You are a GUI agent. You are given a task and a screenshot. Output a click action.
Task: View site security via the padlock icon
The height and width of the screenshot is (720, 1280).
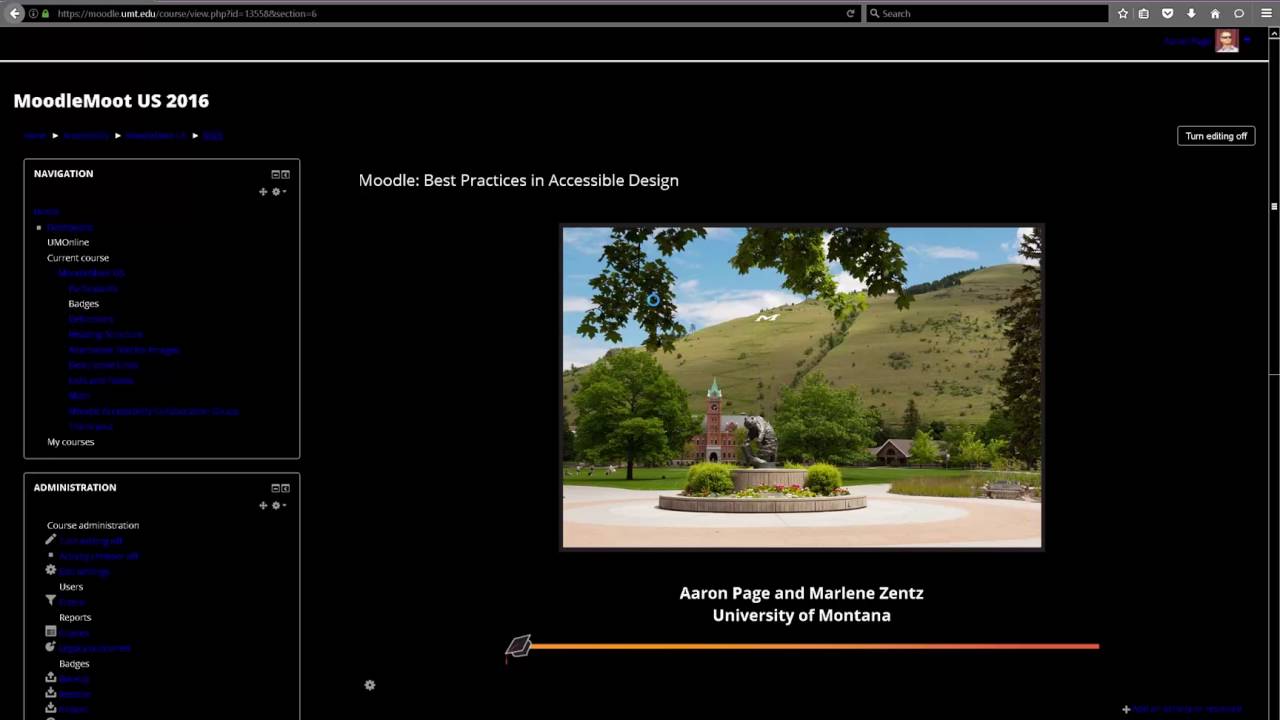(x=45, y=13)
